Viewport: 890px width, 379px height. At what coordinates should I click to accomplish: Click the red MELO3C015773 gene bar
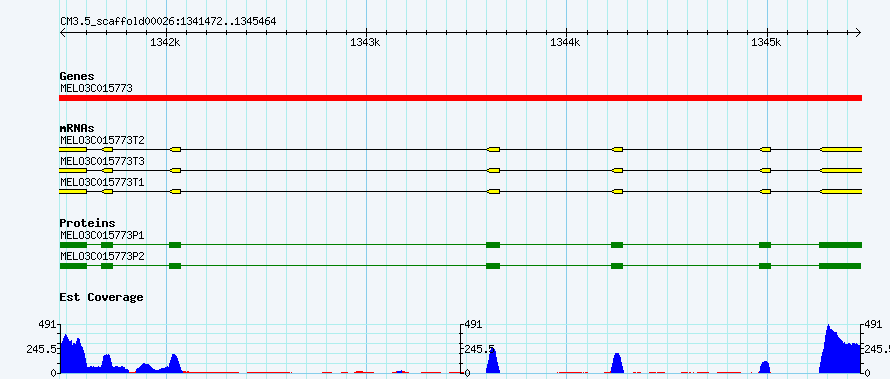click(460, 98)
